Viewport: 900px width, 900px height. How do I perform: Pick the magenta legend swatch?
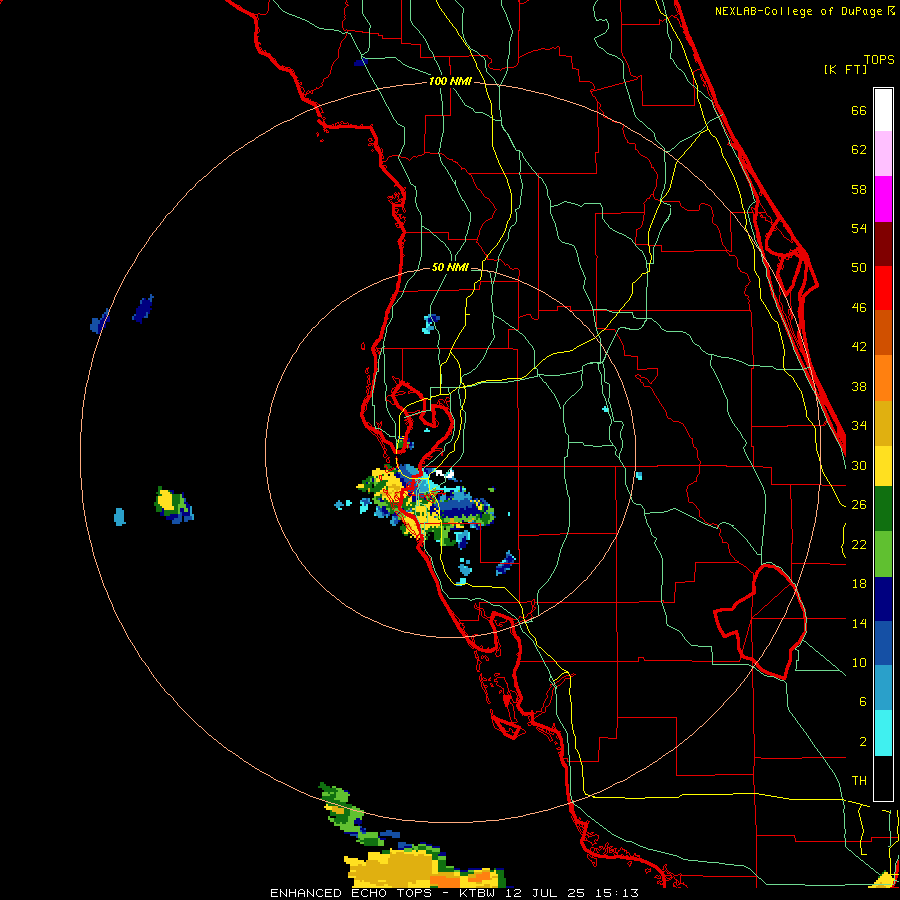[x=883, y=199]
